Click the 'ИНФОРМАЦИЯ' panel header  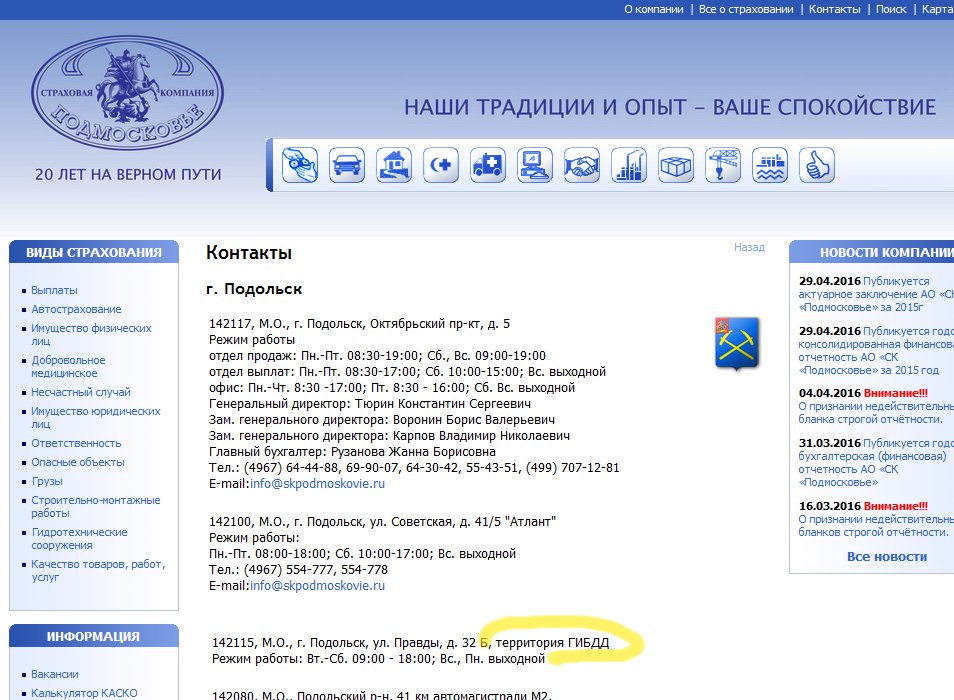point(94,636)
